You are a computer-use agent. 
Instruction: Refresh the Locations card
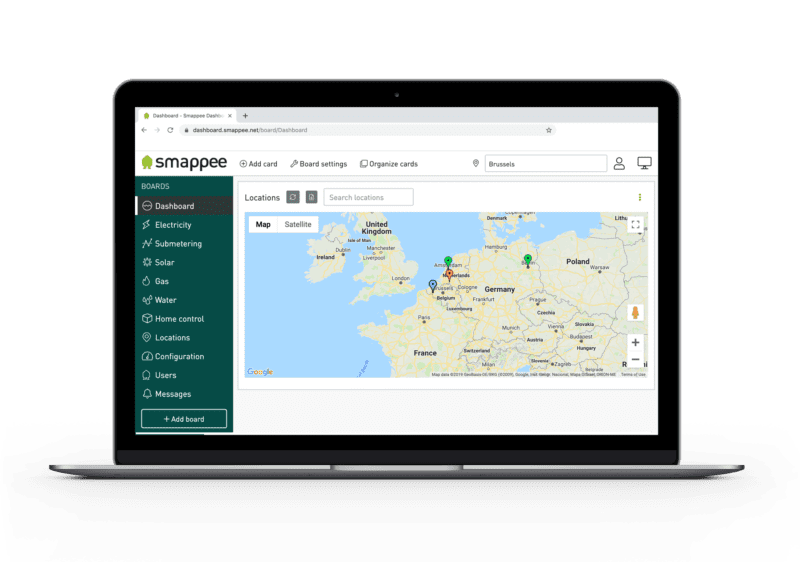click(293, 197)
